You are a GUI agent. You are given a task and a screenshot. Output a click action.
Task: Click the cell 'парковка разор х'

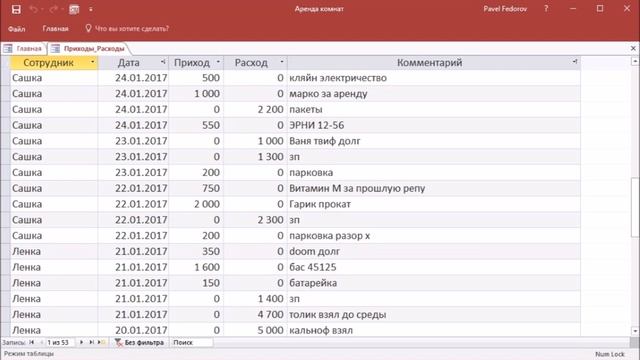pyautogui.click(x=434, y=236)
